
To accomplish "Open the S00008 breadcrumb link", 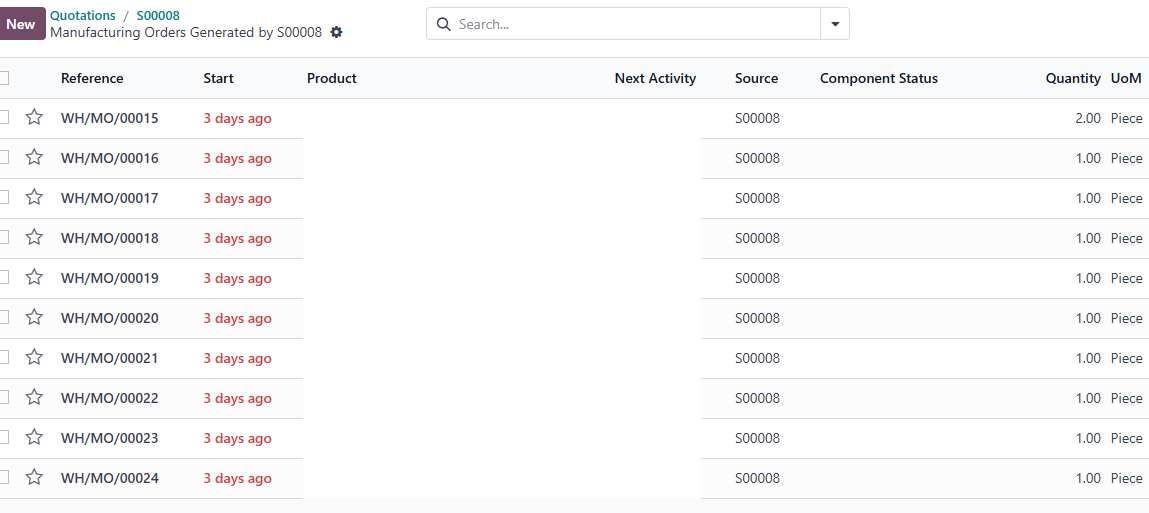I will pyautogui.click(x=158, y=15).
